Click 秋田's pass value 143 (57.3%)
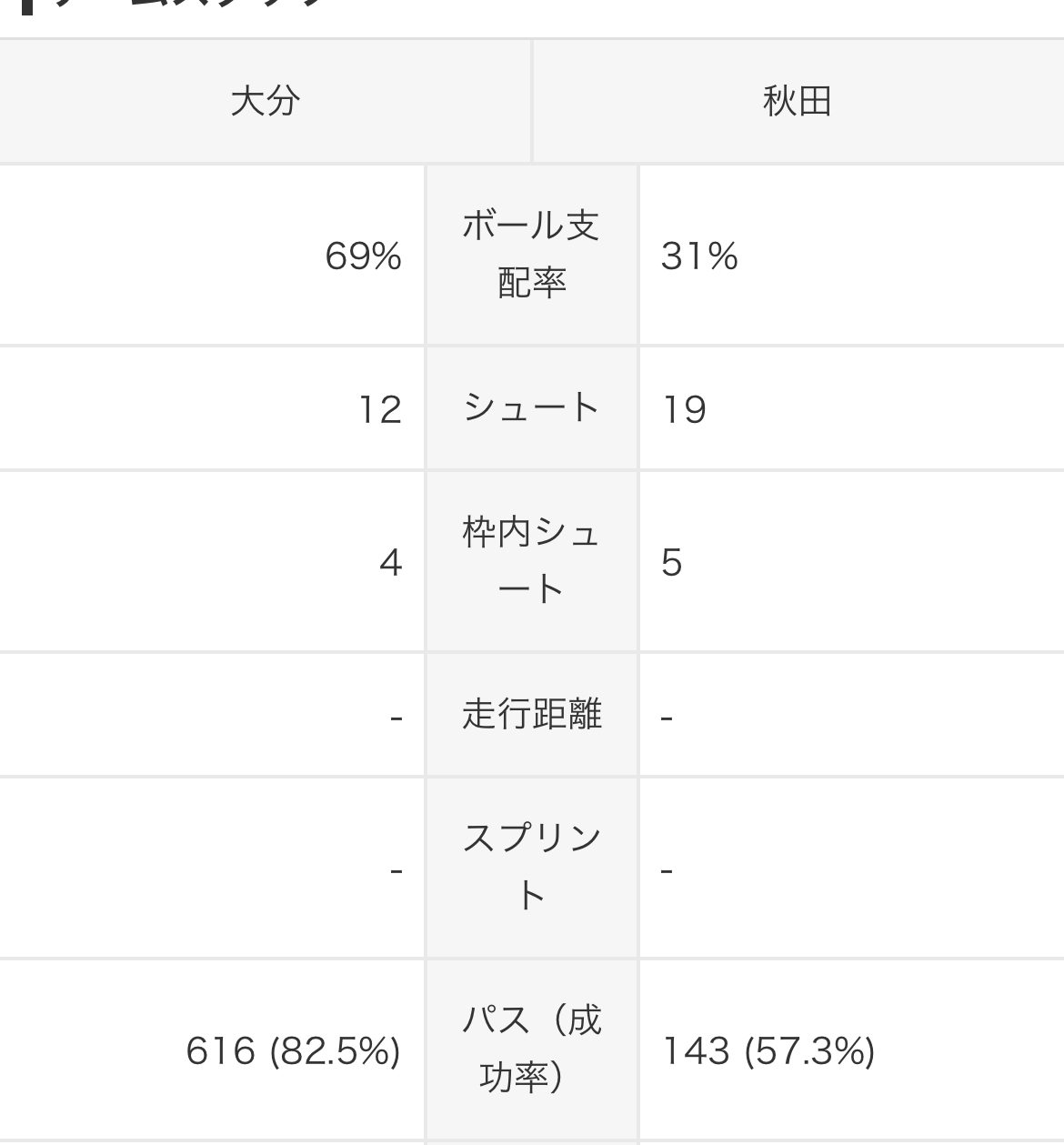Image resolution: width=1064 pixels, height=1145 pixels. click(768, 1051)
